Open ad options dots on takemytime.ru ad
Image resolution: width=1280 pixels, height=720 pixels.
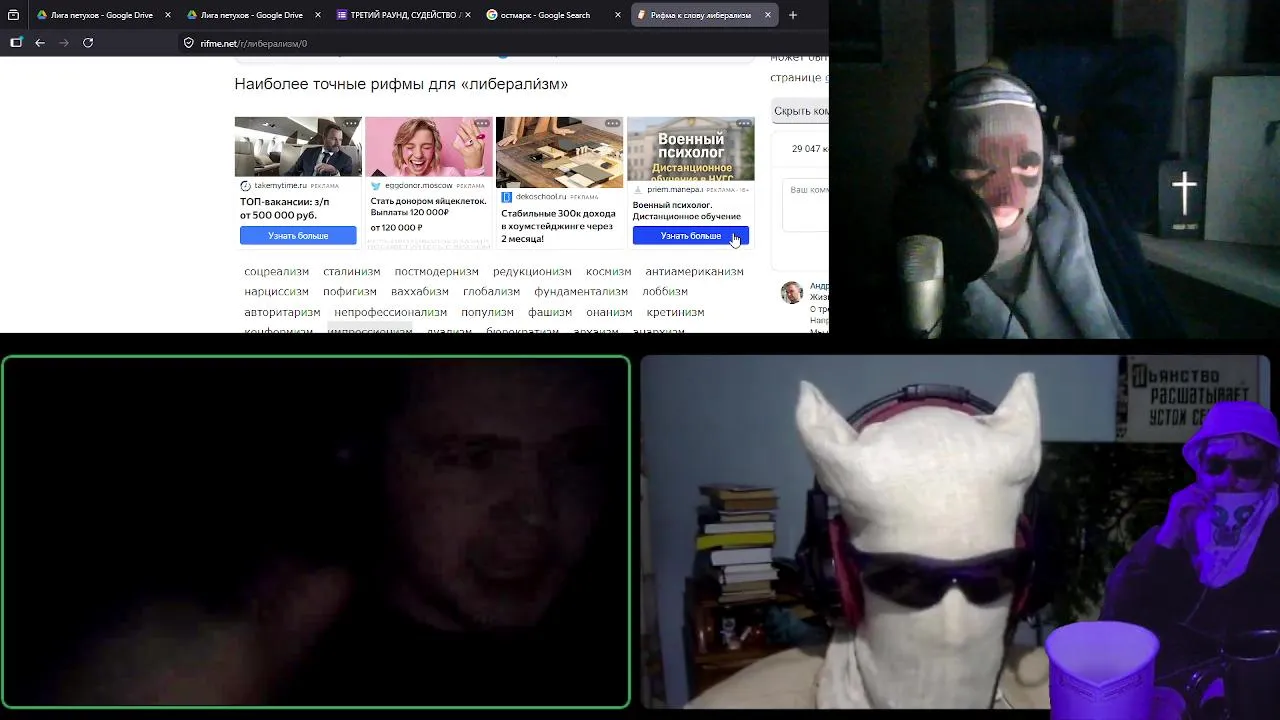351,124
